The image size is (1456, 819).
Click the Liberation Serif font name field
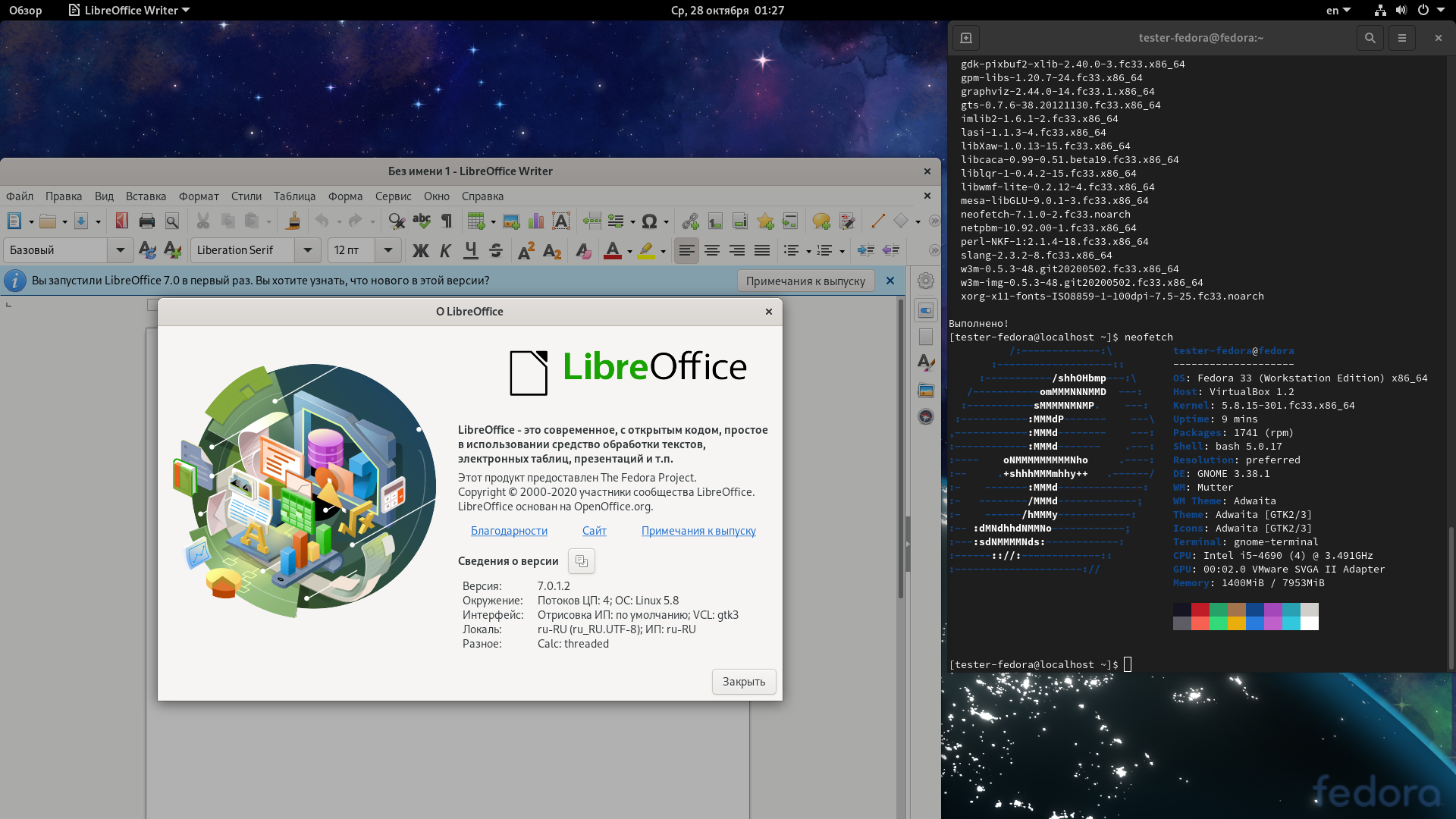coord(243,250)
